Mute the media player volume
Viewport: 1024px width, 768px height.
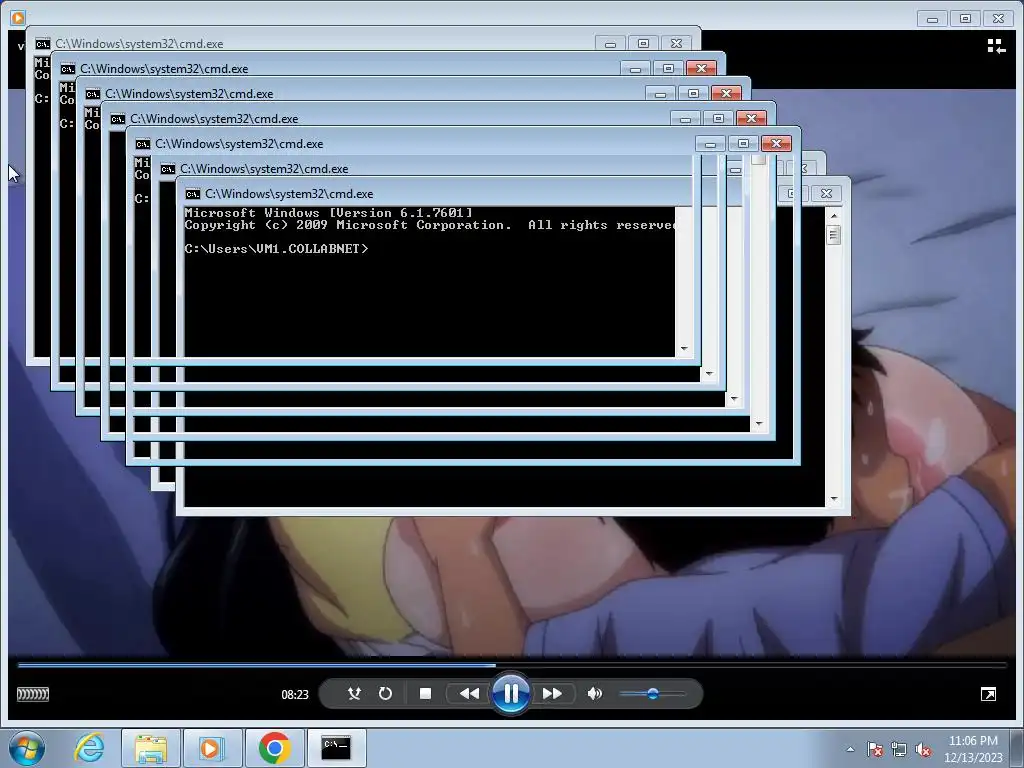594,694
